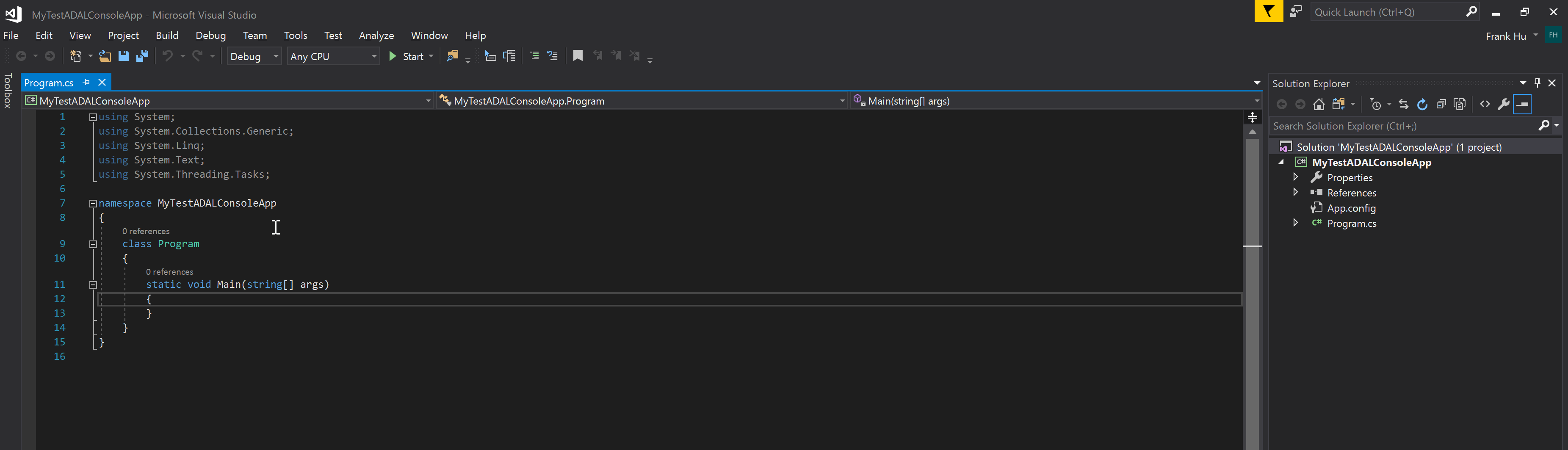Close the Program.cs tab

point(102,82)
